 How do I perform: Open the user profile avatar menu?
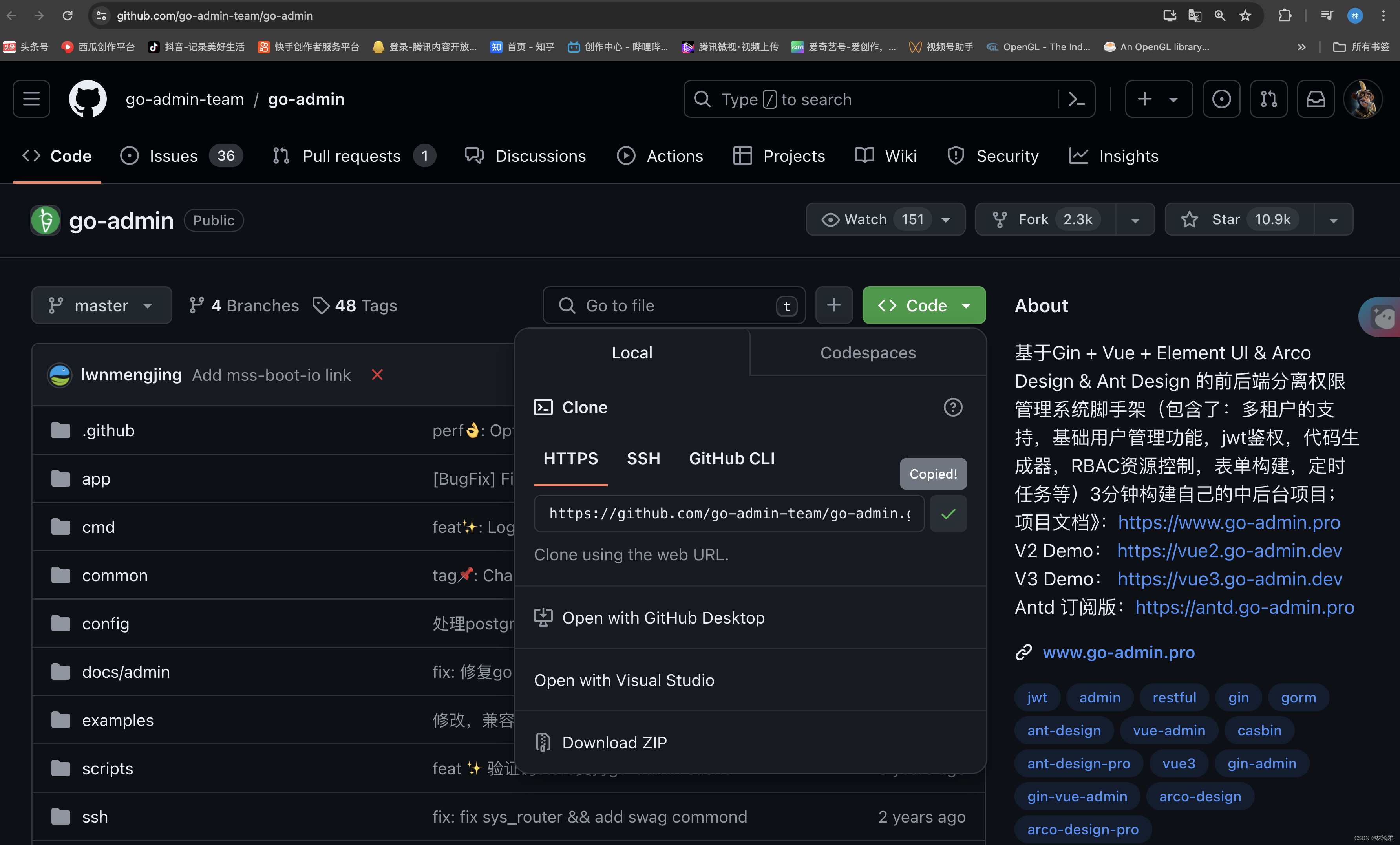[1363, 99]
